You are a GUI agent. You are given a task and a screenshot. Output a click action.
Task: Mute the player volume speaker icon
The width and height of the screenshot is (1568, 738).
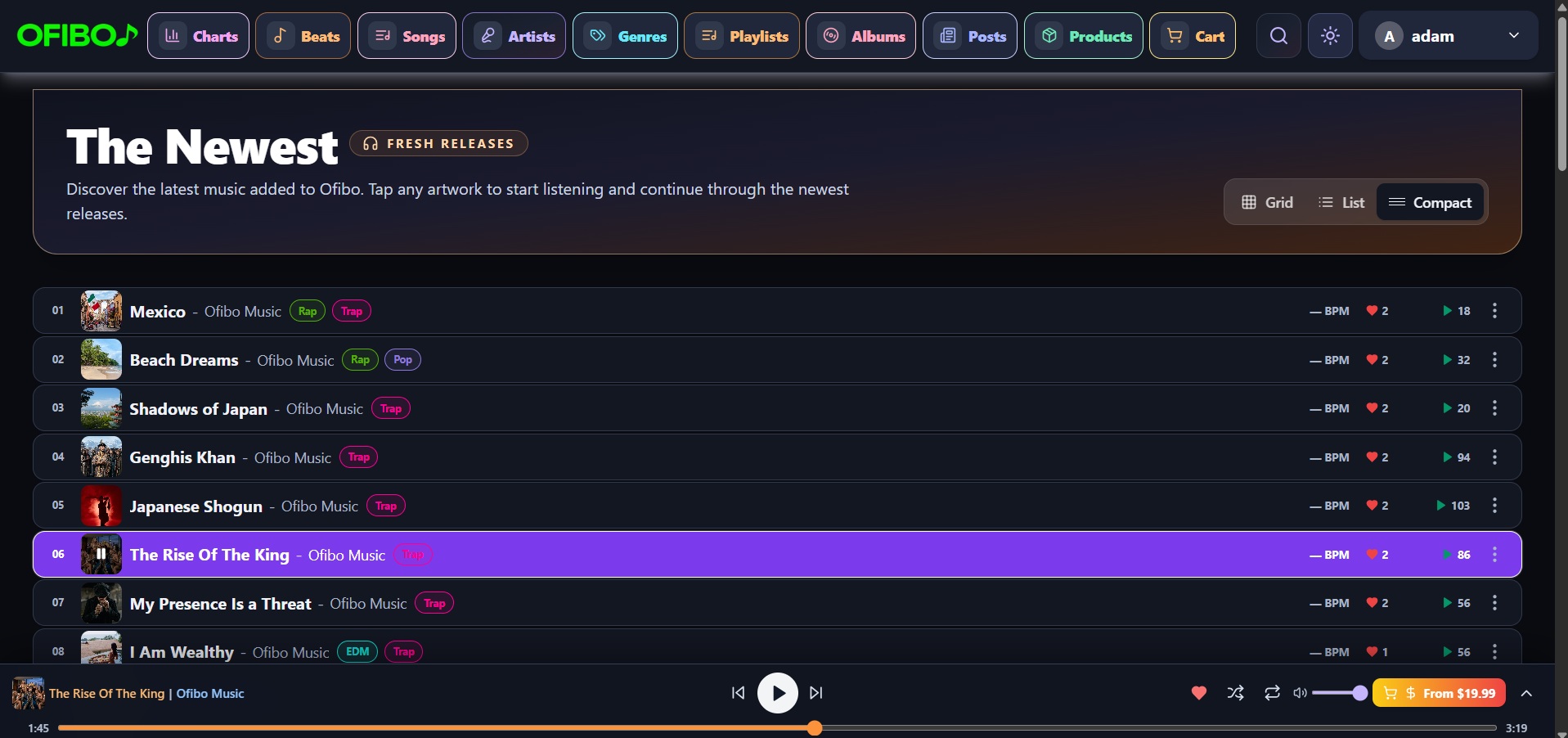point(1300,693)
